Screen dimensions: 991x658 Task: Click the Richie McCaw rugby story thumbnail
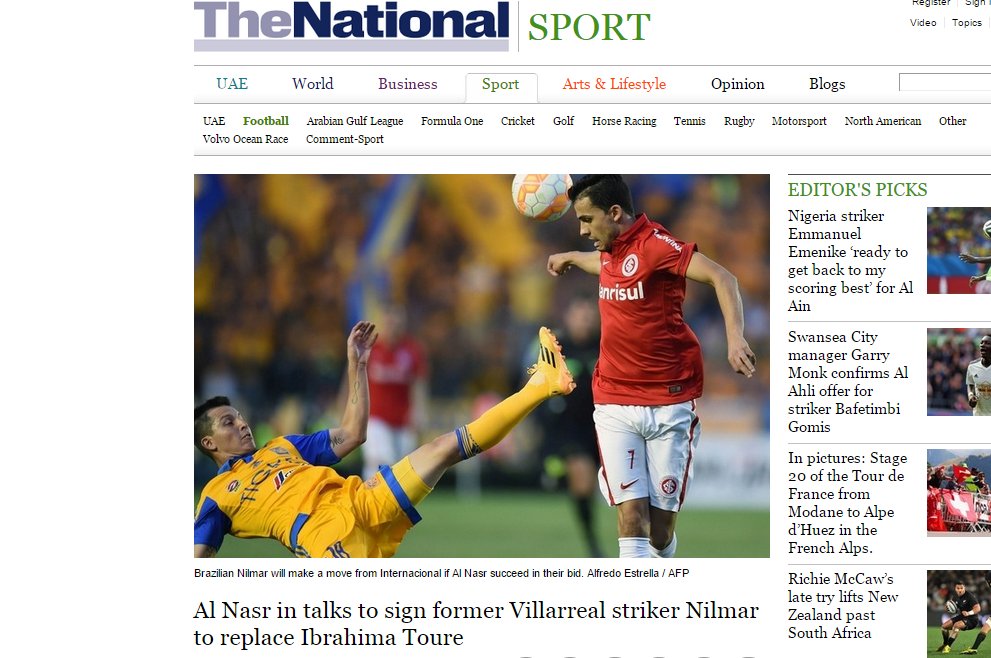[959, 614]
